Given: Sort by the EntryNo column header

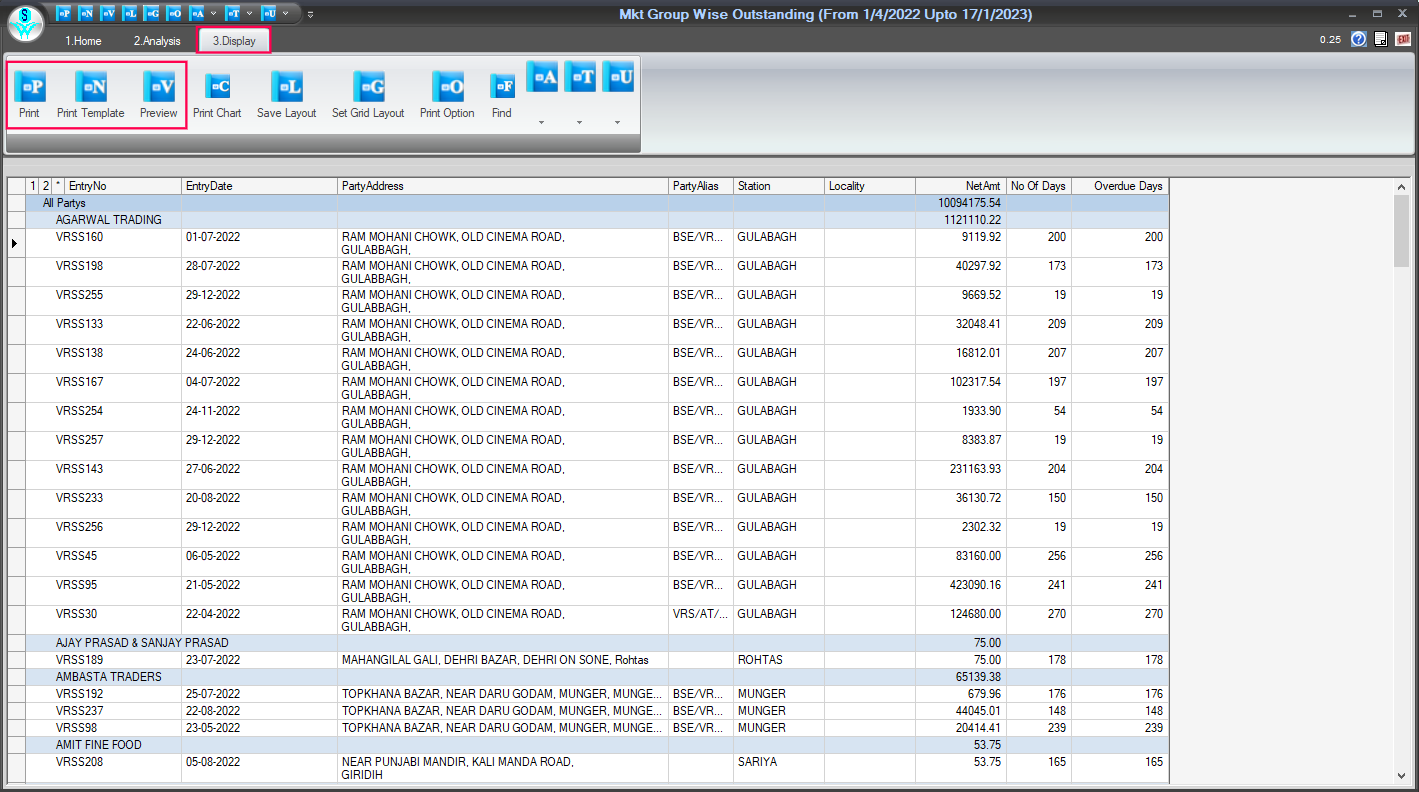Looking at the screenshot, I should pyautogui.click(x=123, y=186).
